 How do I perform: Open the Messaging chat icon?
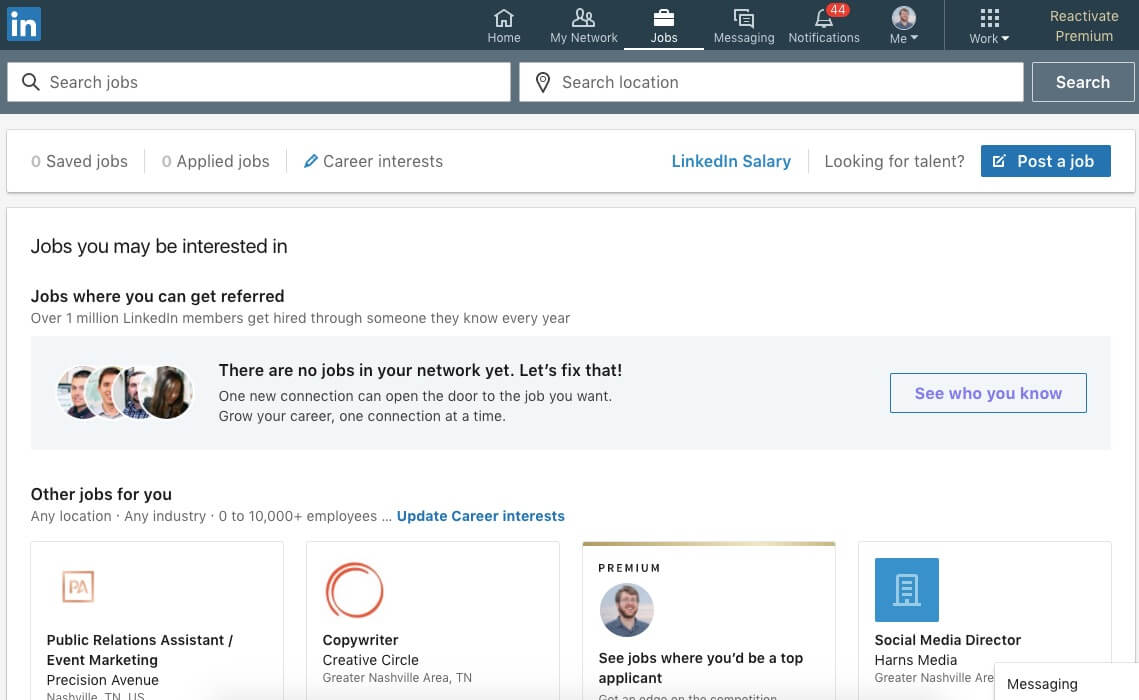click(x=743, y=17)
